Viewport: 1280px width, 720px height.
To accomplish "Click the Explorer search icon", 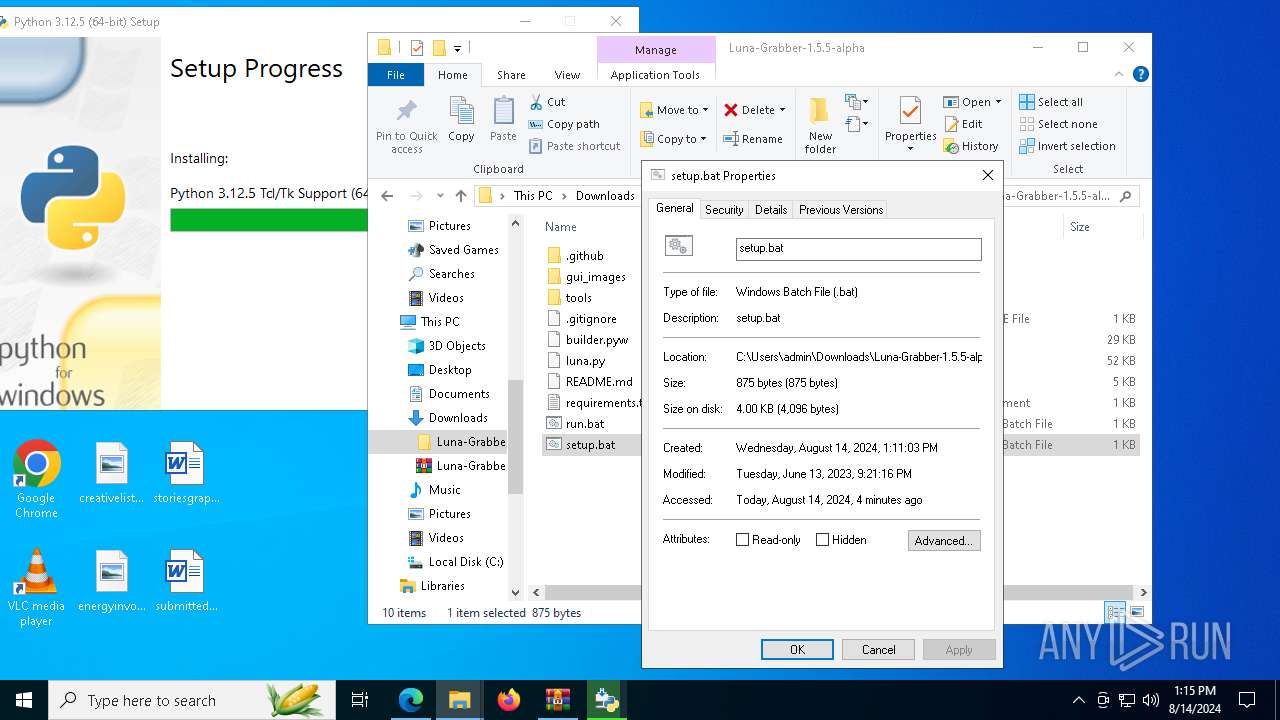I will (x=1126, y=196).
